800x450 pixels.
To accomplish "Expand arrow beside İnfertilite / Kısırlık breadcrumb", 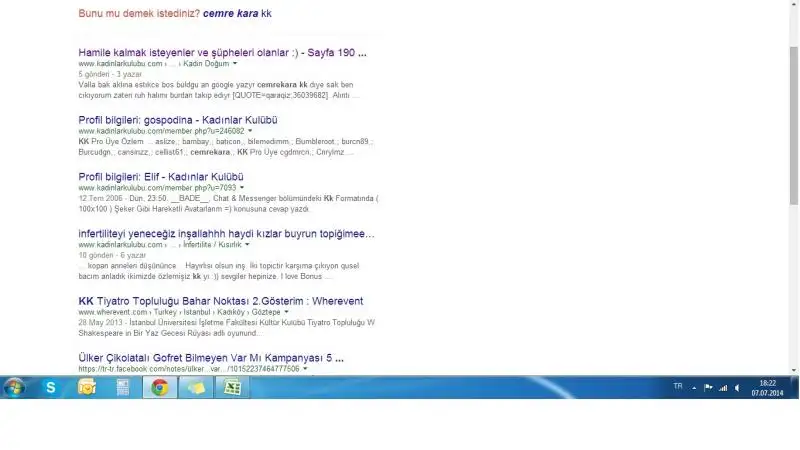I will 246,245.
